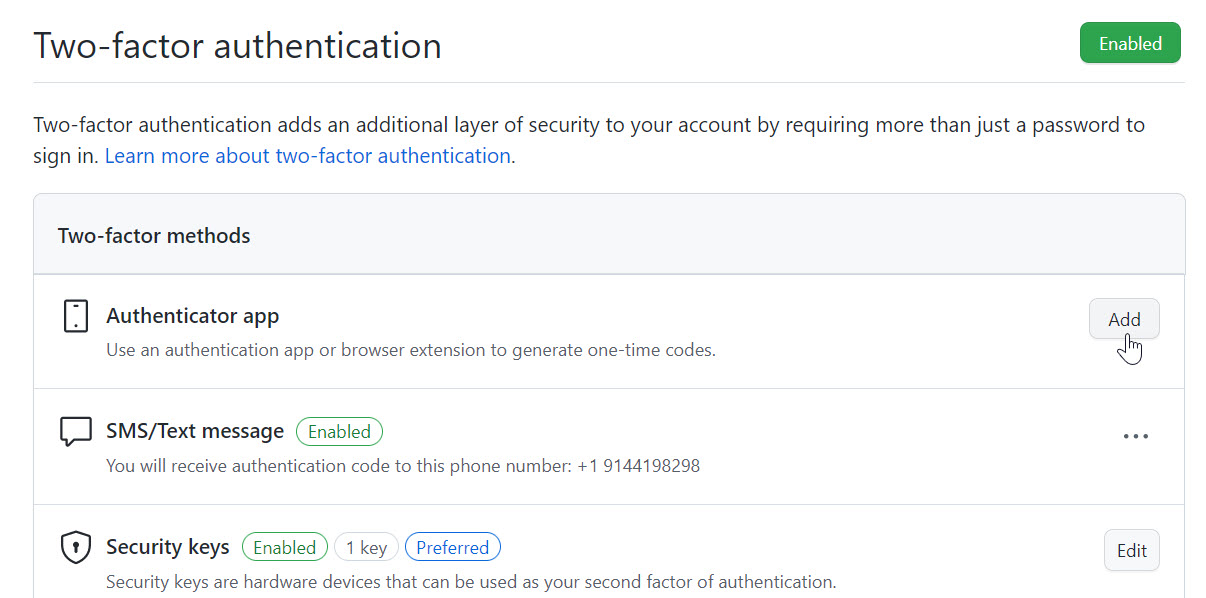Click the Security keys method name
The height and width of the screenshot is (598, 1206).
pyautogui.click(x=167, y=547)
